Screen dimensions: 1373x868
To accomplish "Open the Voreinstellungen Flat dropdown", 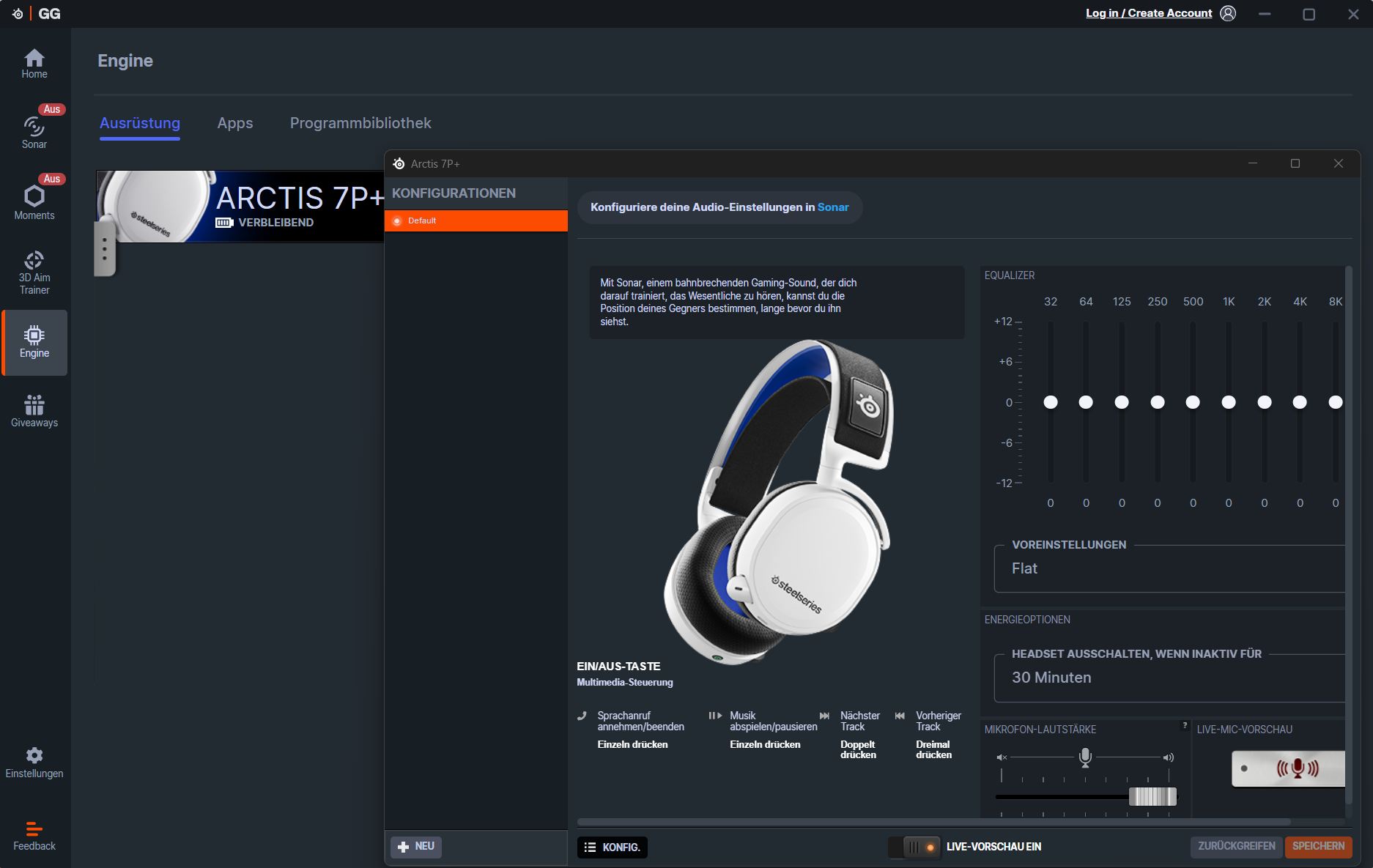I will [1169, 568].
